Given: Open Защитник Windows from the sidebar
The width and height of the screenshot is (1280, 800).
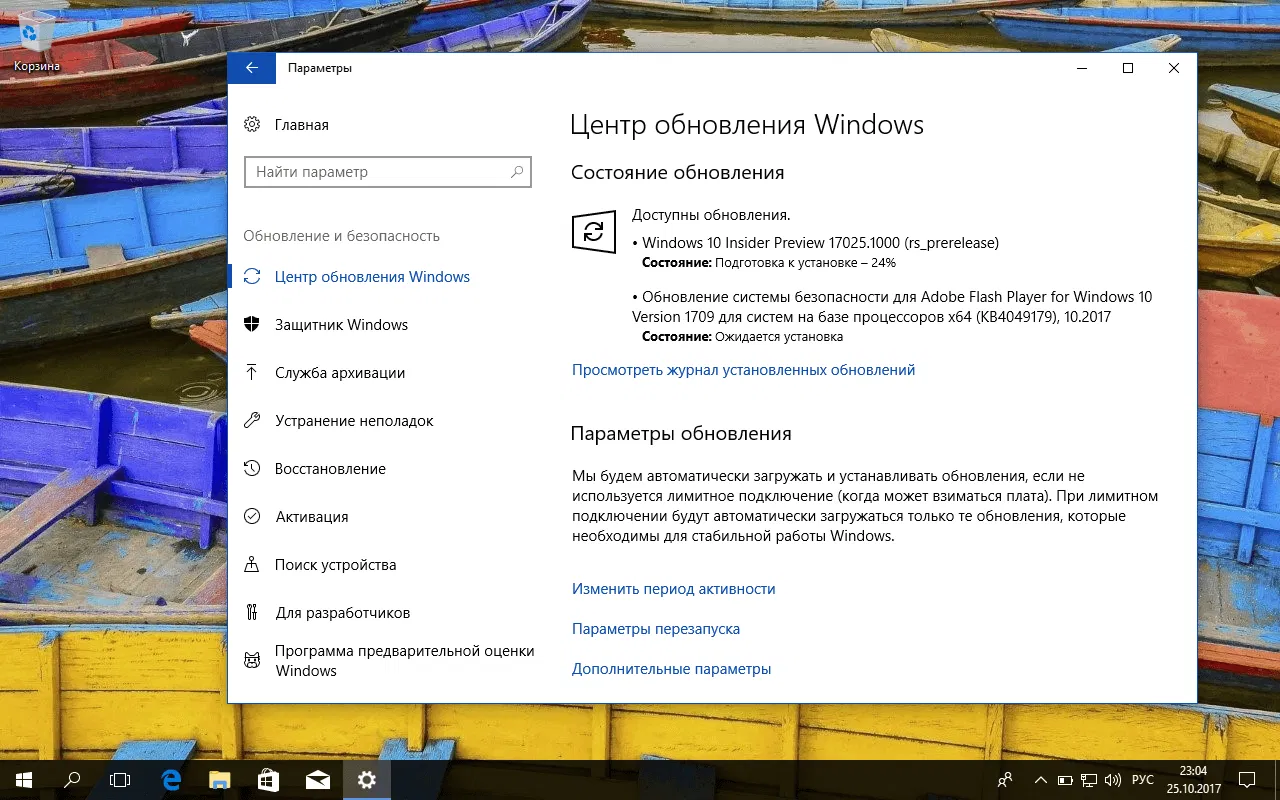Looking at the screenshot, I should 341,324.
